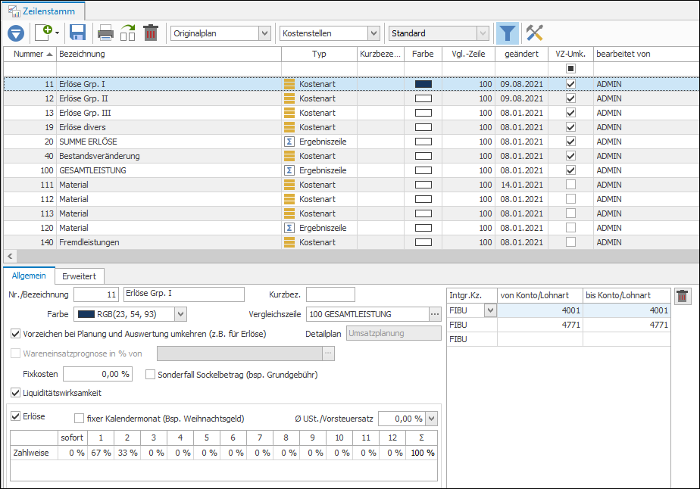This screenshot has height=489, width=700.
Task: Open the USt./Vorsteuersatz percentage dropdown
Action: [431, 419]
